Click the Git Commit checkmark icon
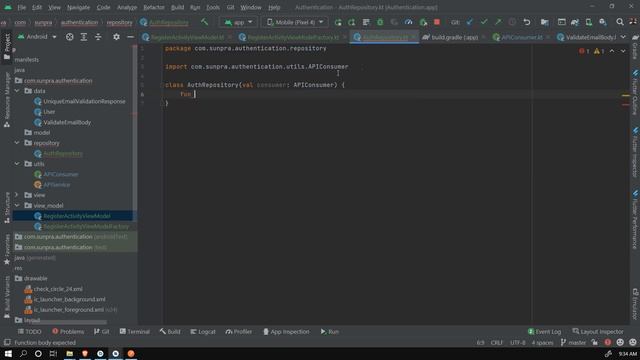The width and height of the screenshot is (640, 360). click(484, 22)
